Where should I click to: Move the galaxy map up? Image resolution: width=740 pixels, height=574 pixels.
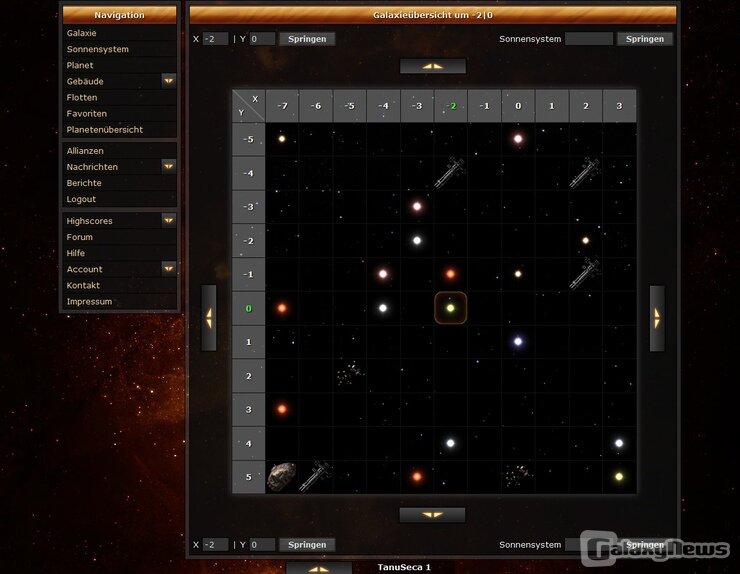pos(433,66)
